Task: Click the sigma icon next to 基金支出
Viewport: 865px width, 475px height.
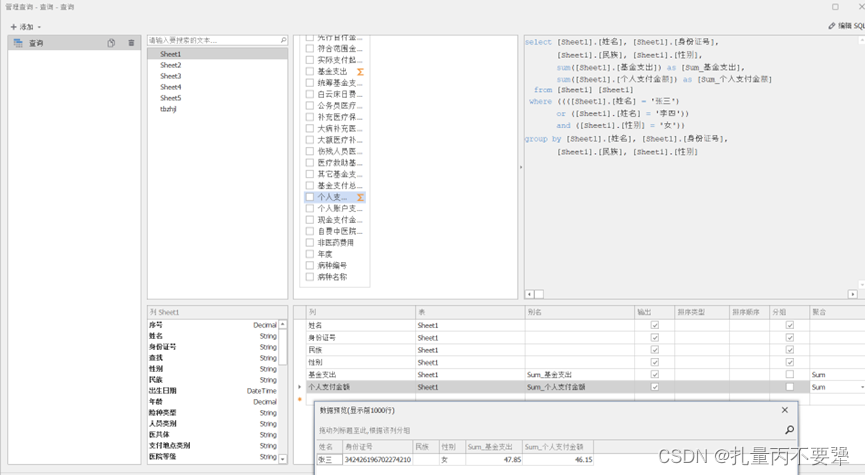Action: pyautogui.click(x=361, y=73)
